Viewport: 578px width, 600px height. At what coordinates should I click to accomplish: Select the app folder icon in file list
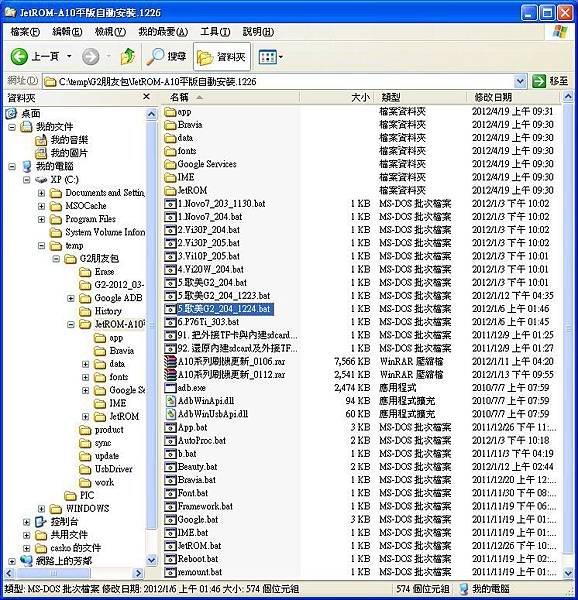[x=170, y=112]
